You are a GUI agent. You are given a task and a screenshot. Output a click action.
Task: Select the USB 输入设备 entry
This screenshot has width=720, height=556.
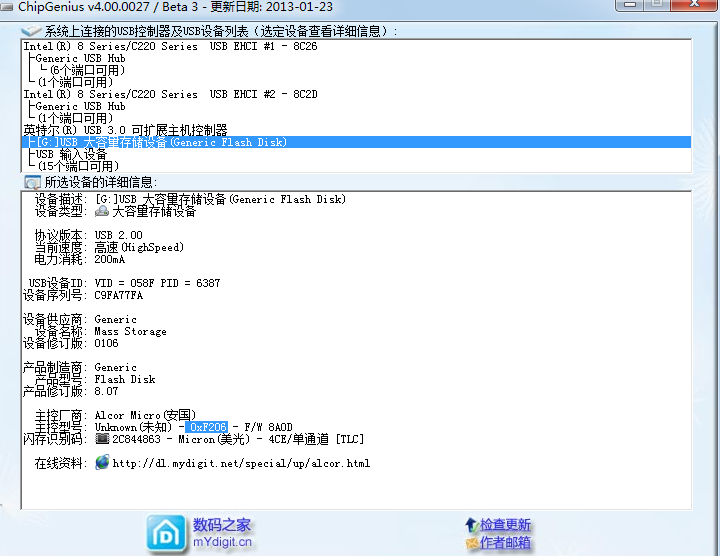[71, 154]
